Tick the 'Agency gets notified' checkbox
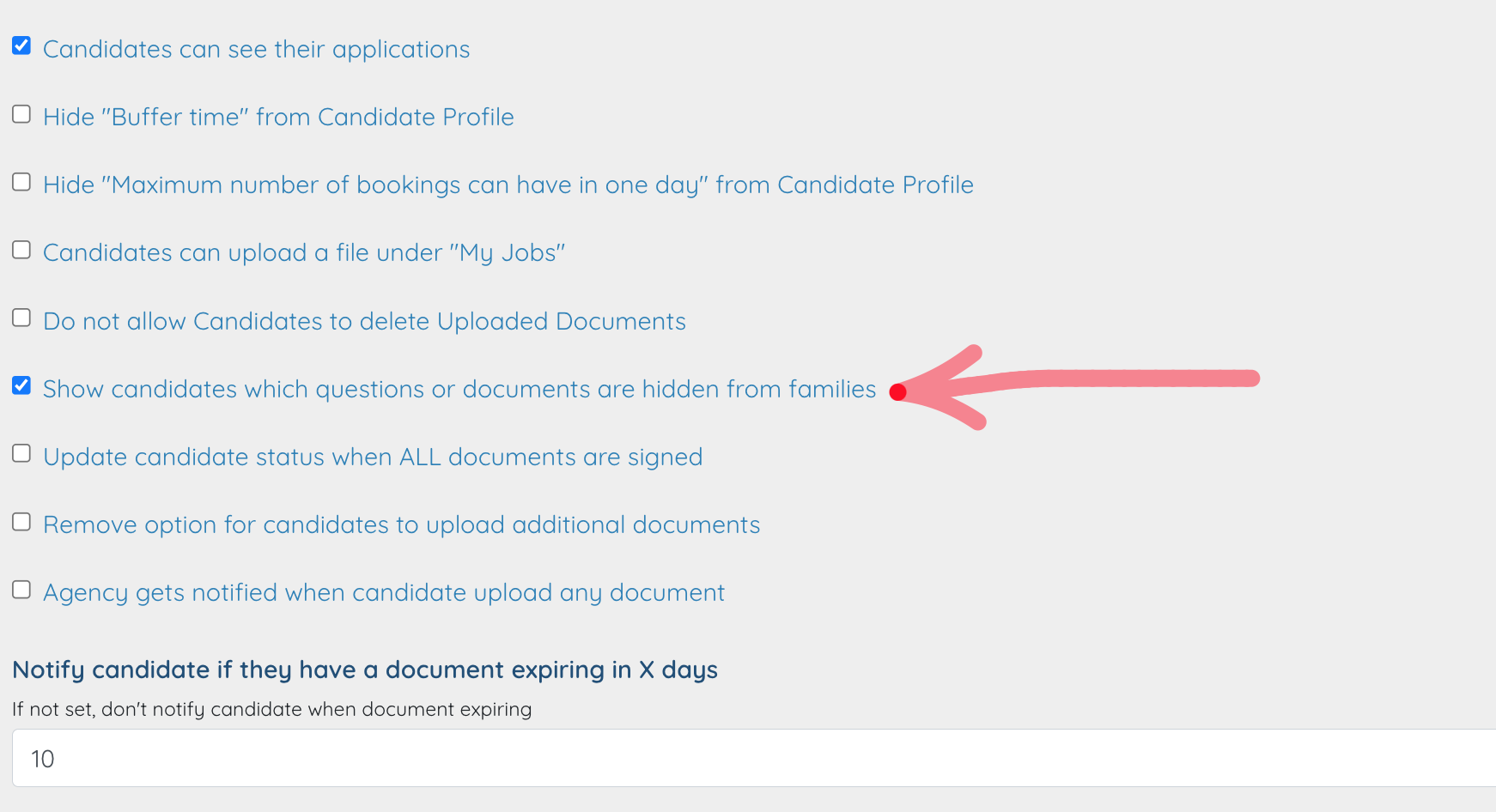The image size is (1496, 812). tap(21, 590)
